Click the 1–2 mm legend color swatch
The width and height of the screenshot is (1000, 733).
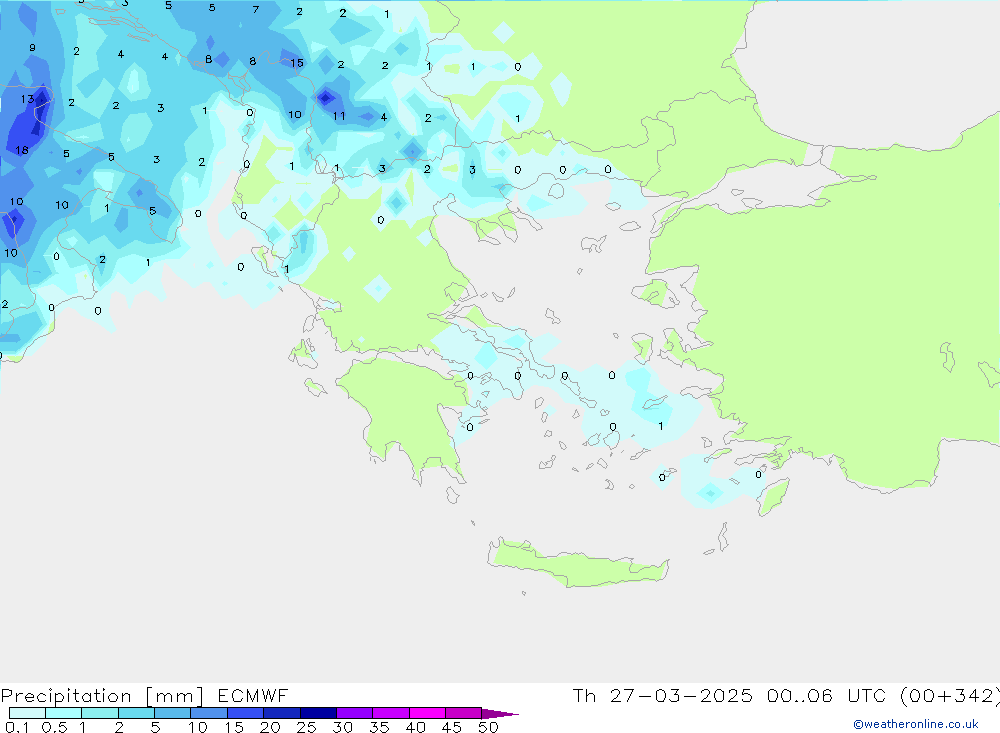click(99, 713)
